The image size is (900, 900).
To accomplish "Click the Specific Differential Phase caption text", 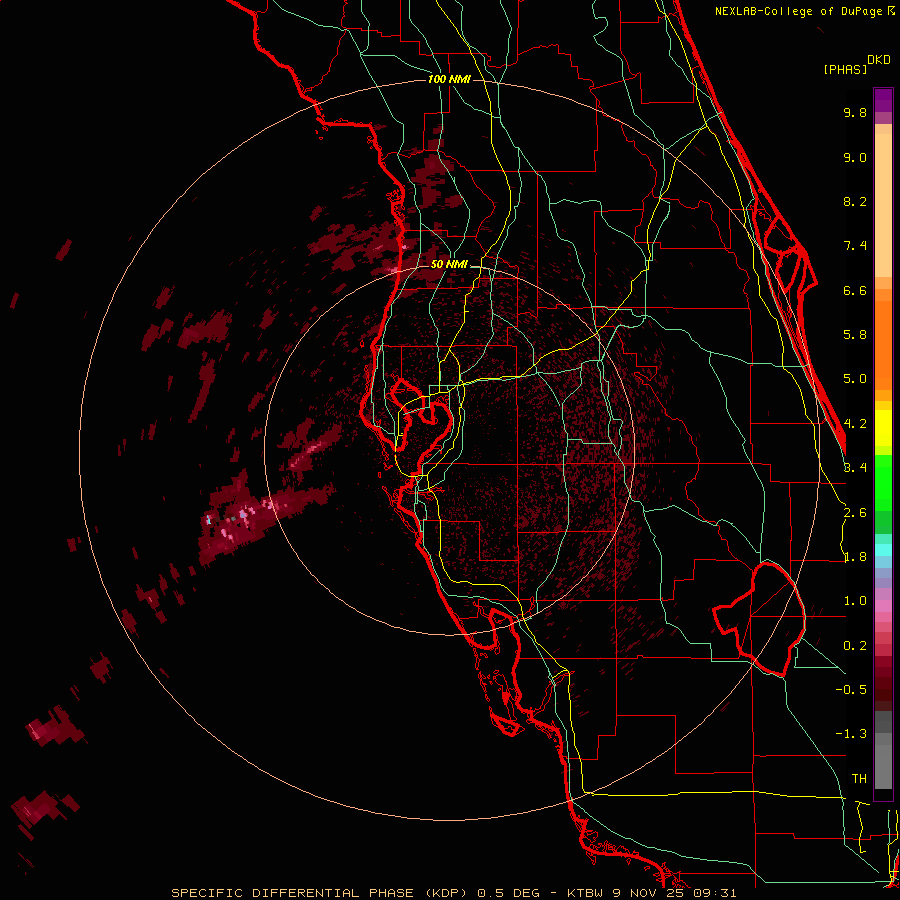I will (x=453, y=893).
